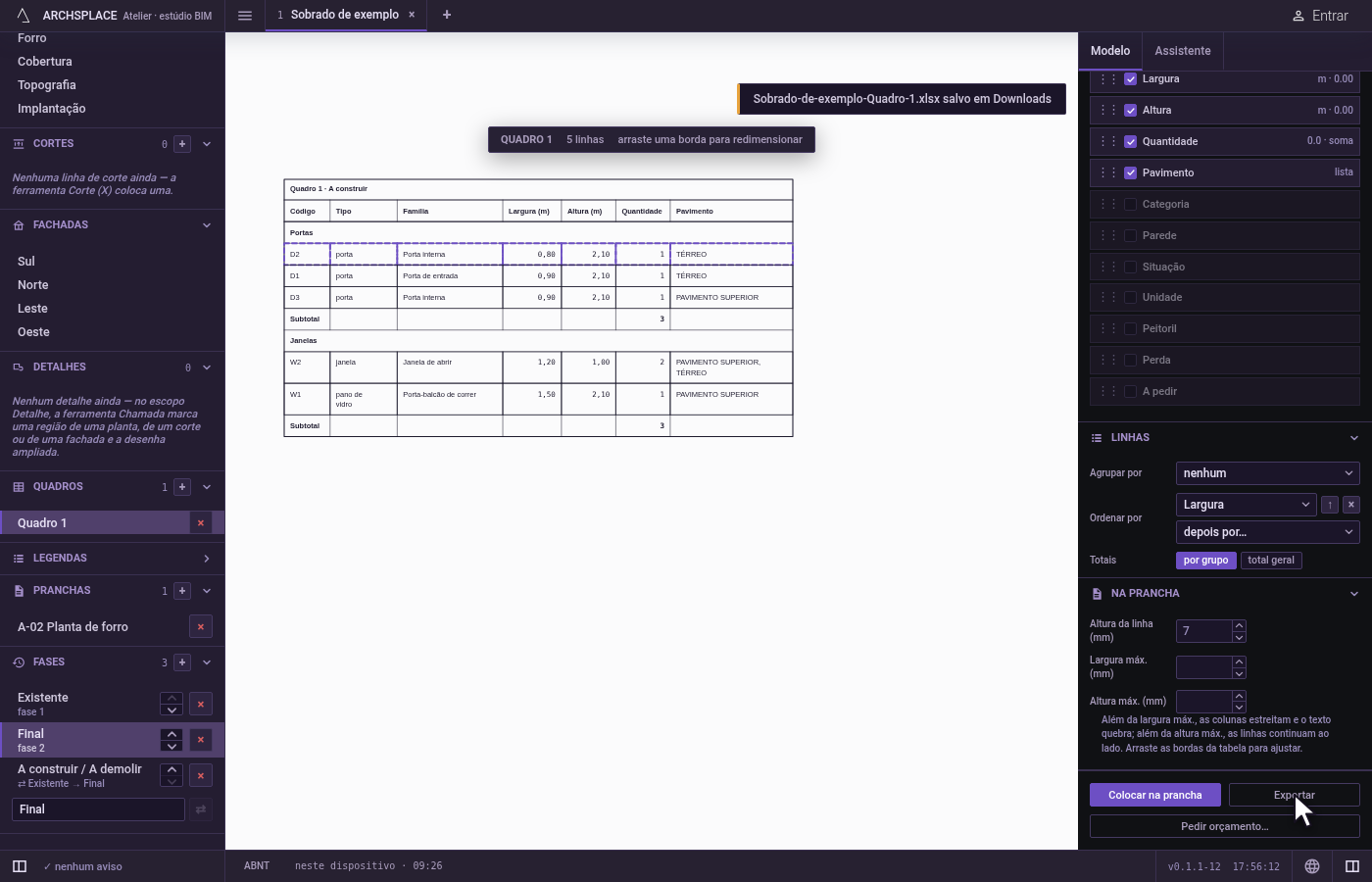Add a new corte with the plus icon
Screen dimensions: 1372x882
point(182,144)
